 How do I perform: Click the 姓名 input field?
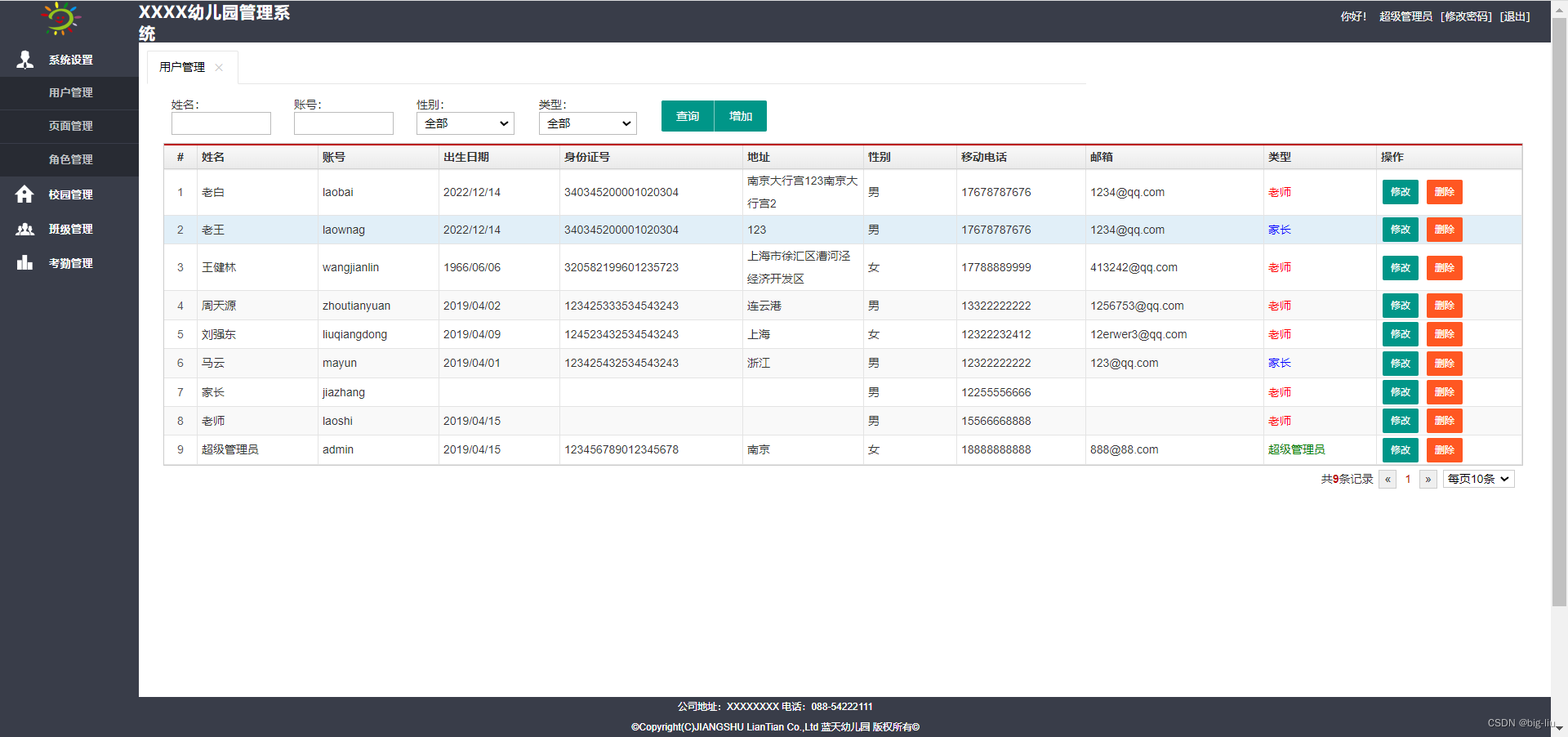coord(221,123)
